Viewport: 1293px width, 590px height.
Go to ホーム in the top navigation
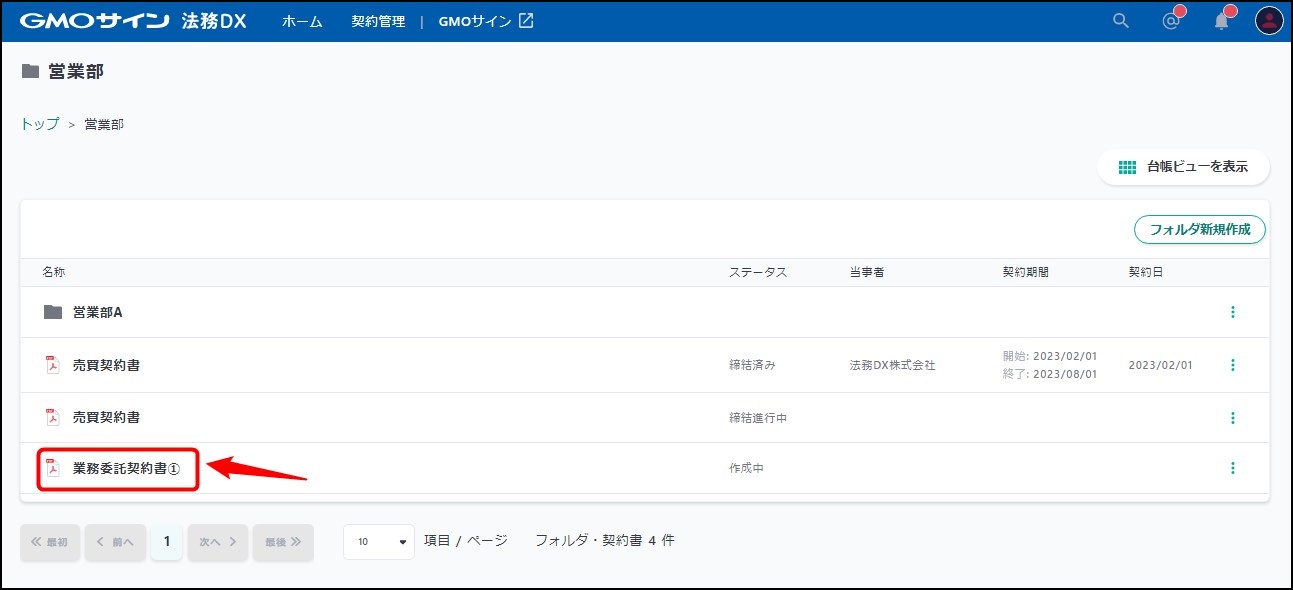pos(302,21)
